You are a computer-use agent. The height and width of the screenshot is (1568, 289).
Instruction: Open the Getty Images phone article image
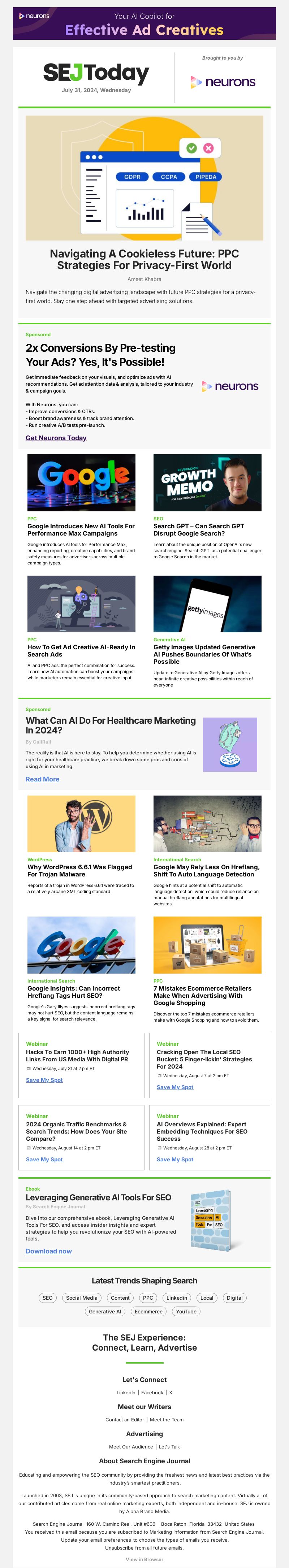pyautogui.click(x=207, y=604)
